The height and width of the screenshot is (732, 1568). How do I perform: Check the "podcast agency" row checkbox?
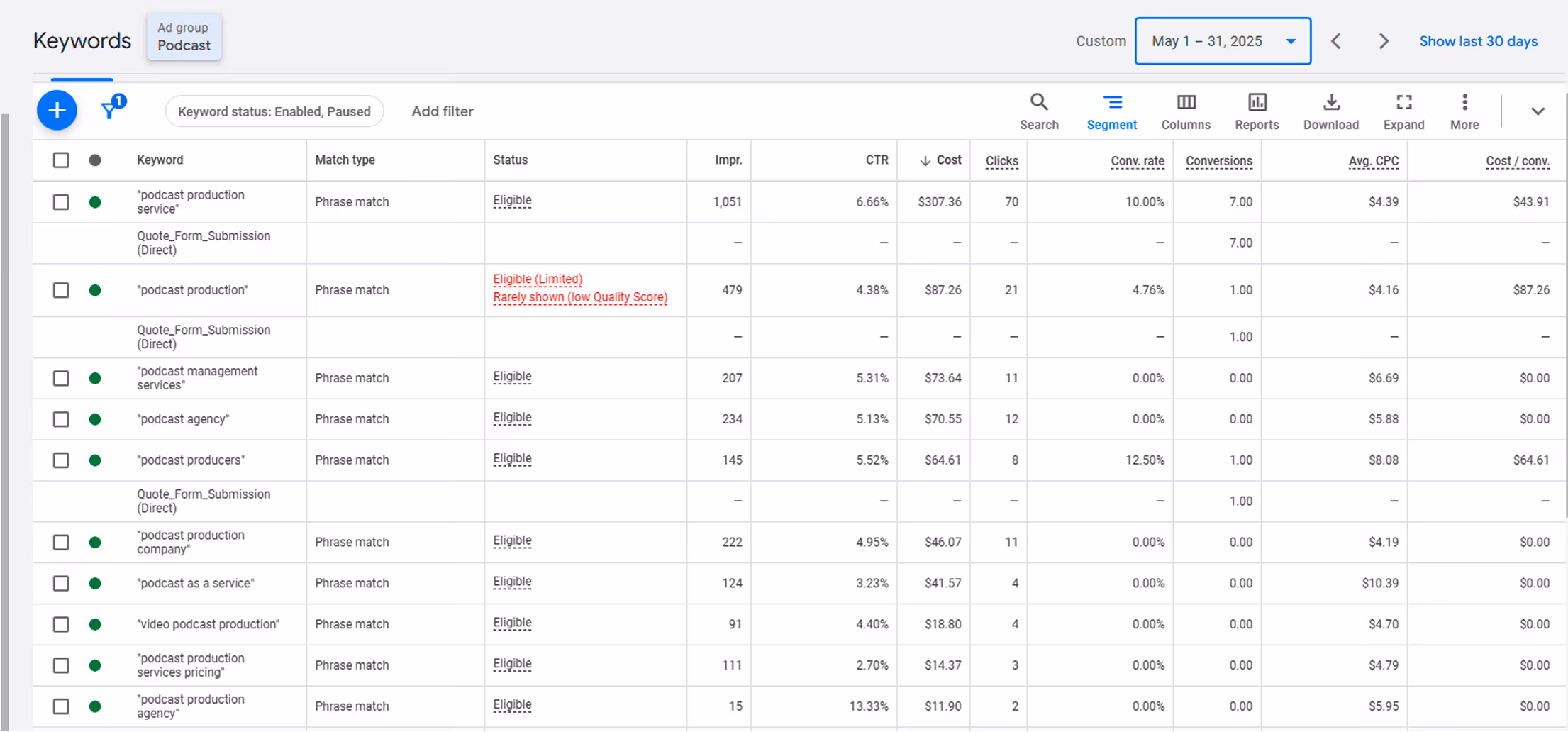pos(60,419)
